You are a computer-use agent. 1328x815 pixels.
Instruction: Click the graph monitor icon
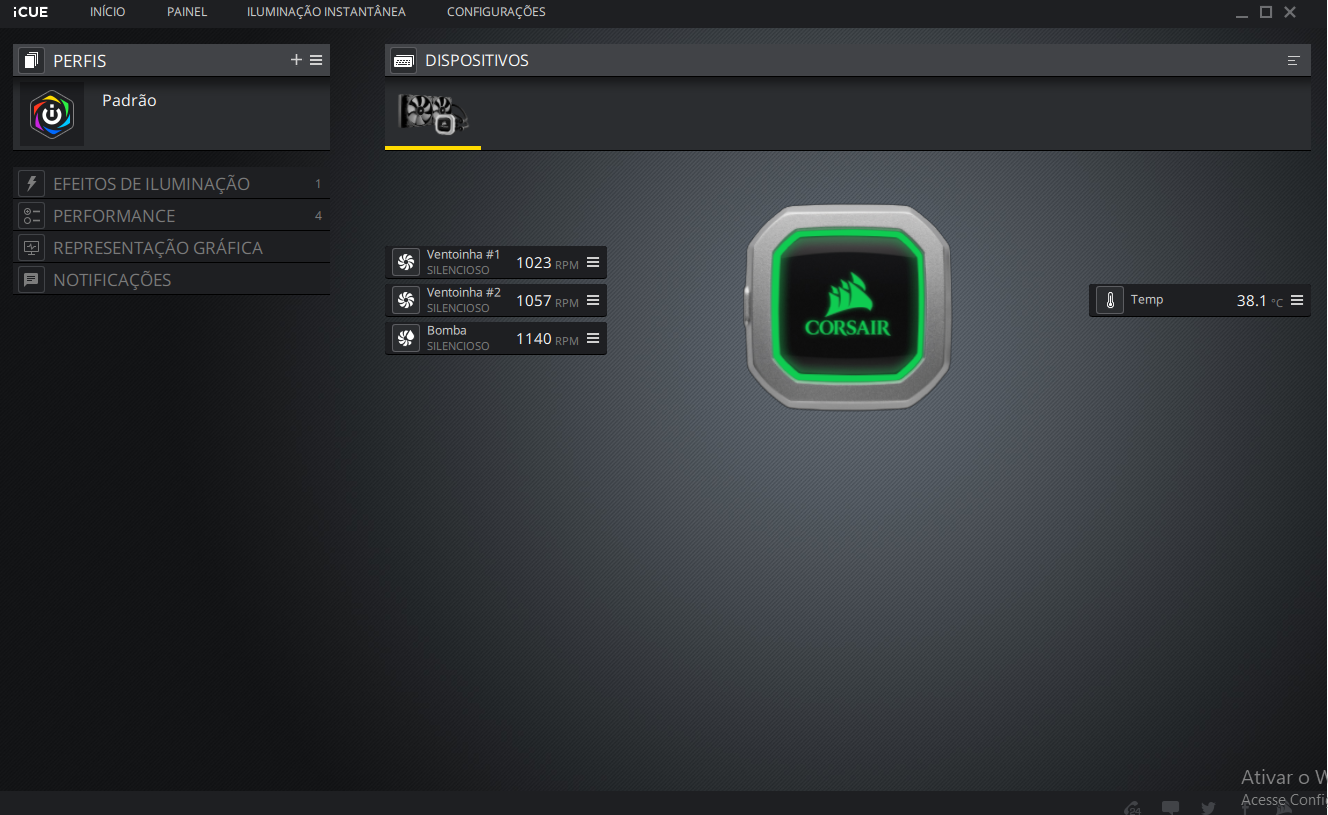click(x=31, y=248)
